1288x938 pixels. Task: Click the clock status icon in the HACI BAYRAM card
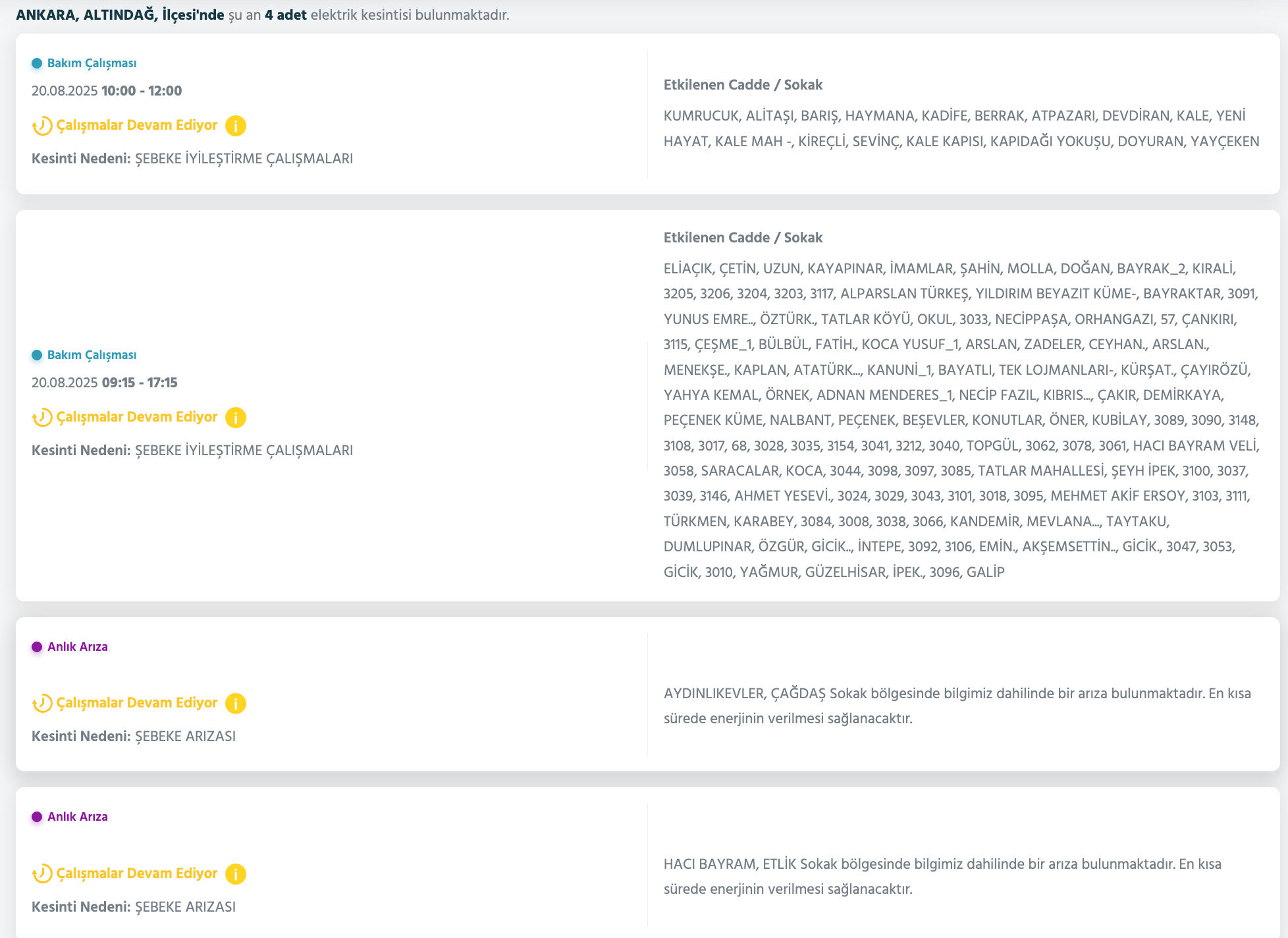click(x=42, y=873)
